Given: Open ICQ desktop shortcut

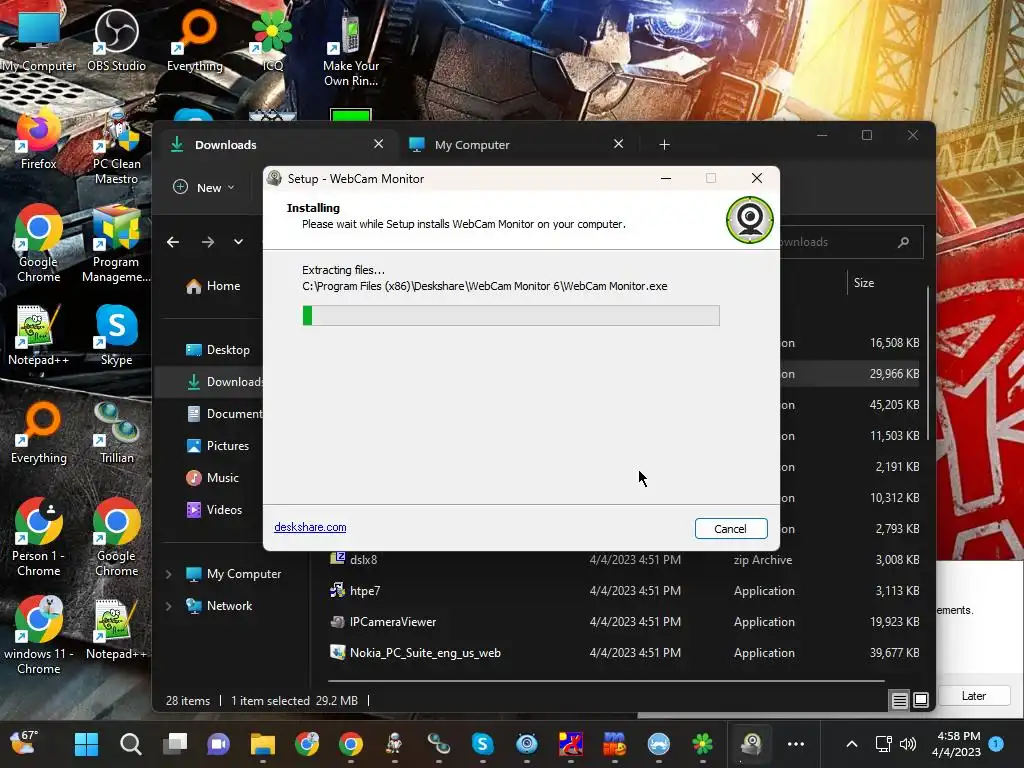Looking at the screenshot, I should point(272,40).
